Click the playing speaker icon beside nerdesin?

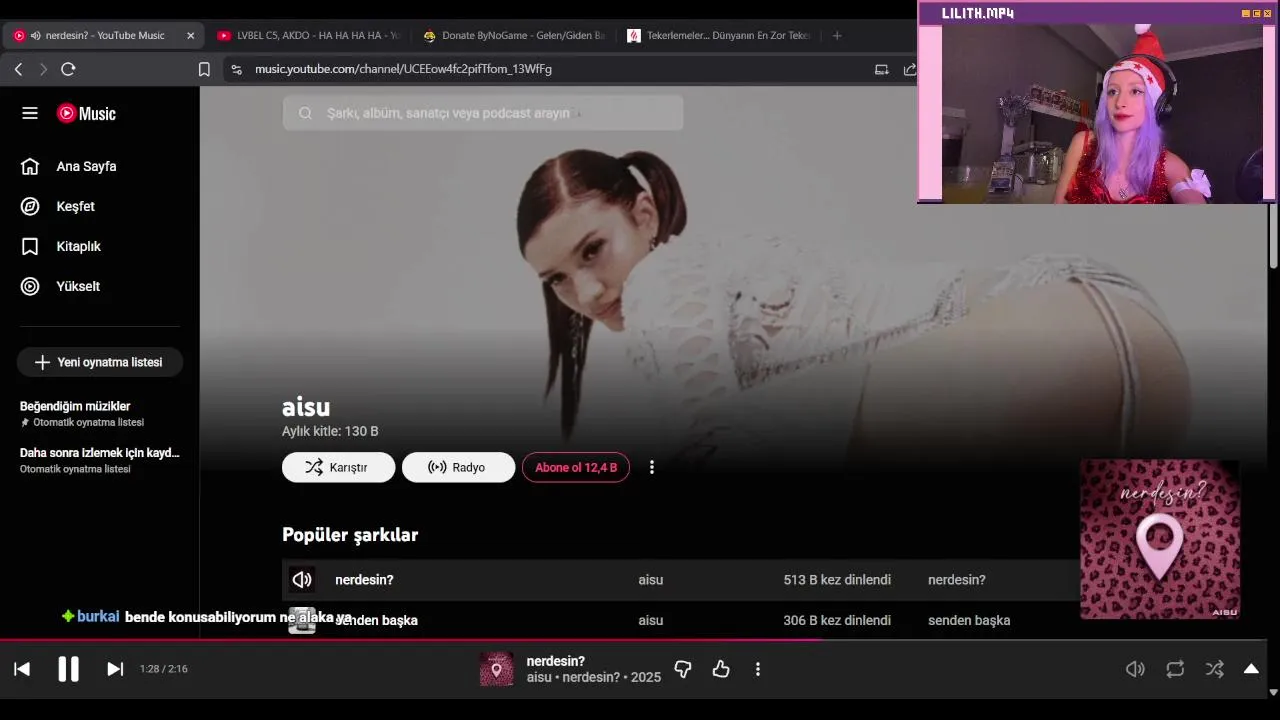(x=302, y=580)
